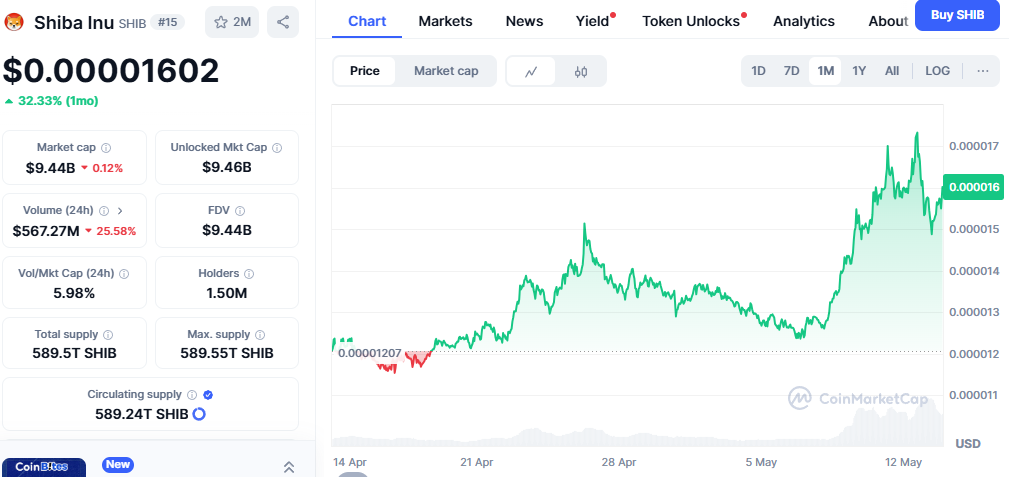The width and height of the screenshot is (1009, 477).
Task: Expand Volume (24h) details chevron
Action: (120, 210)
